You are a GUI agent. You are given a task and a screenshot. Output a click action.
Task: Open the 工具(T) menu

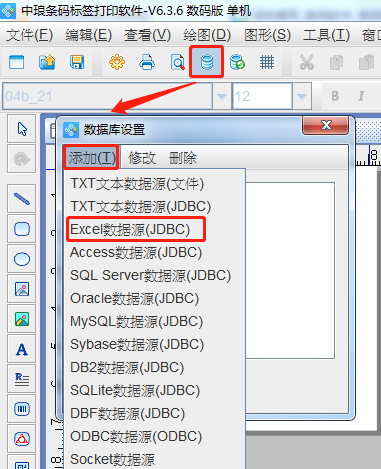(326, 35)
